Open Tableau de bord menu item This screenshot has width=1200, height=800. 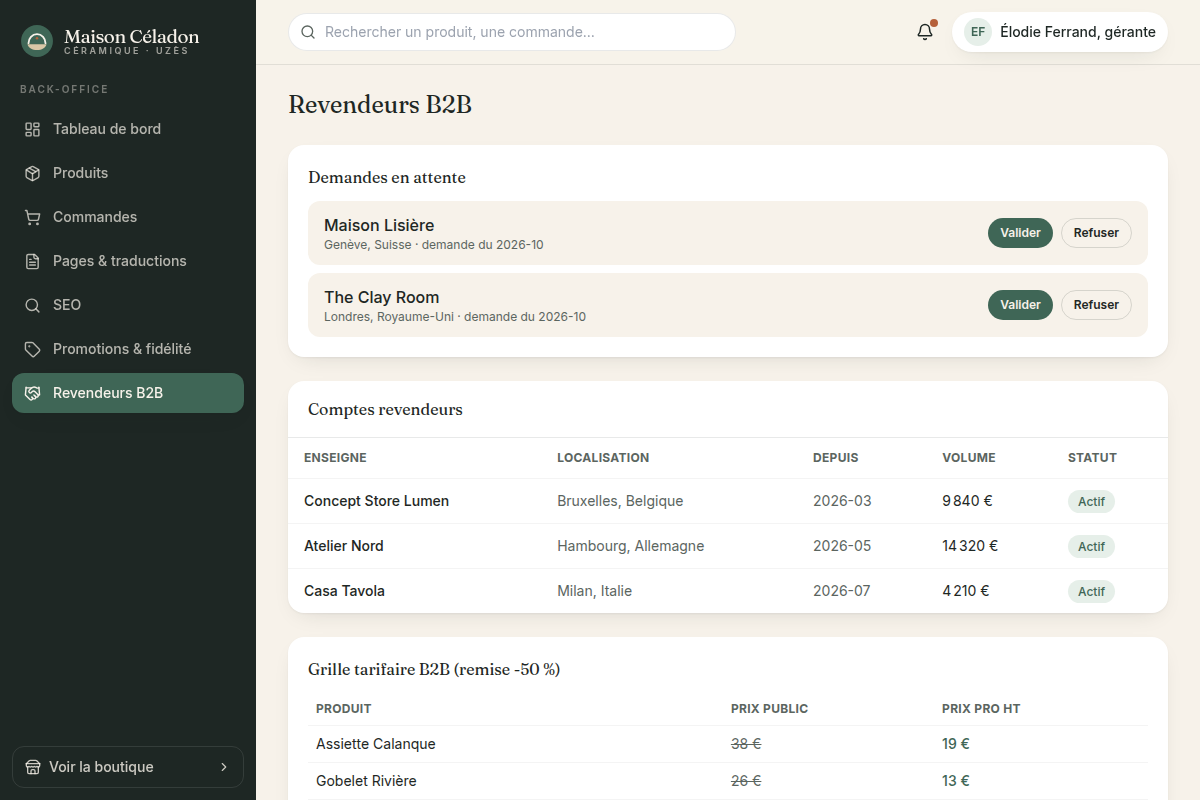[128, 129]
